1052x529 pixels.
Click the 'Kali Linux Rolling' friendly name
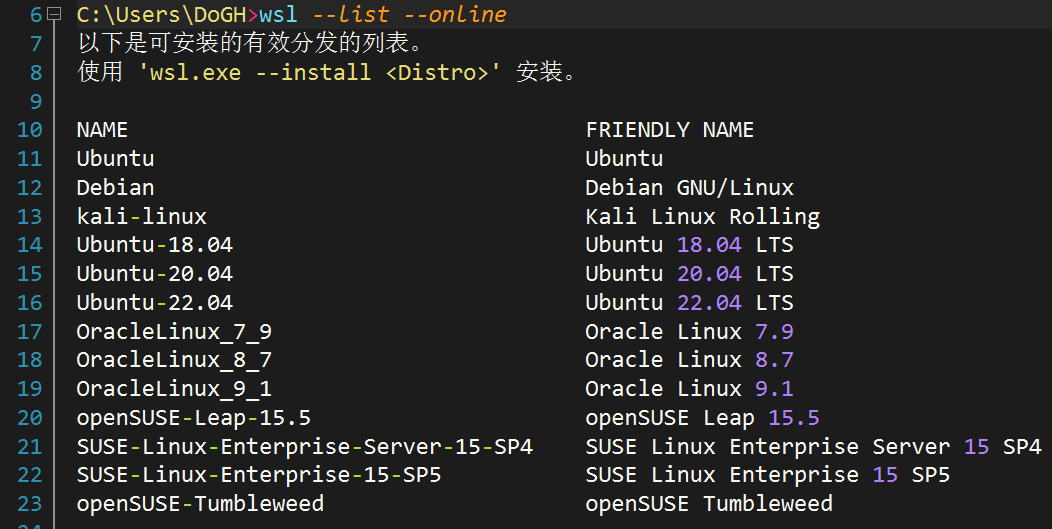pyautogui.click(x=702, y=217)
